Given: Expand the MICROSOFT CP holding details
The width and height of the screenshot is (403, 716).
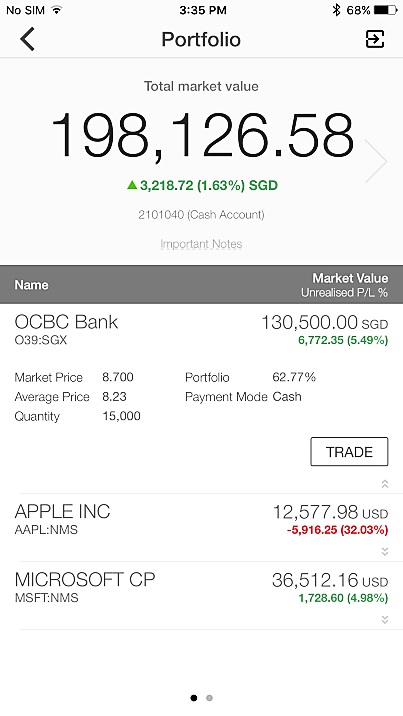Looking at the screenshot, I should (x=385, y=620).
